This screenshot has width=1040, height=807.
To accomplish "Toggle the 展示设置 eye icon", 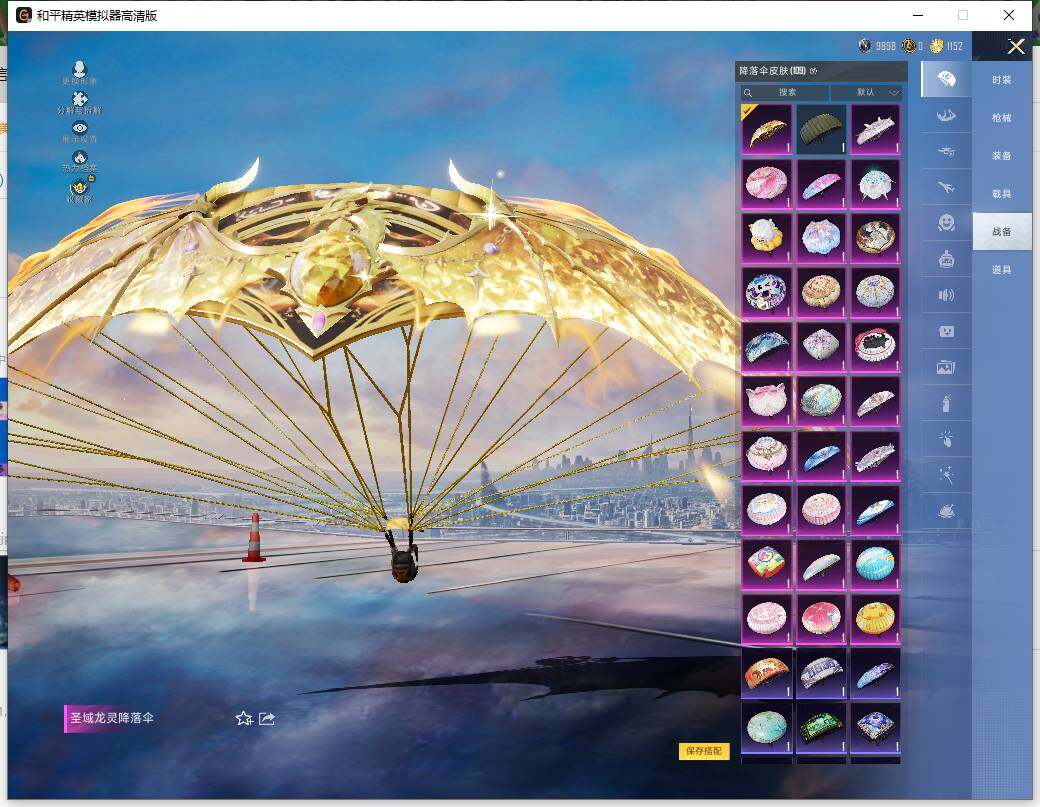I will [80, 128].
